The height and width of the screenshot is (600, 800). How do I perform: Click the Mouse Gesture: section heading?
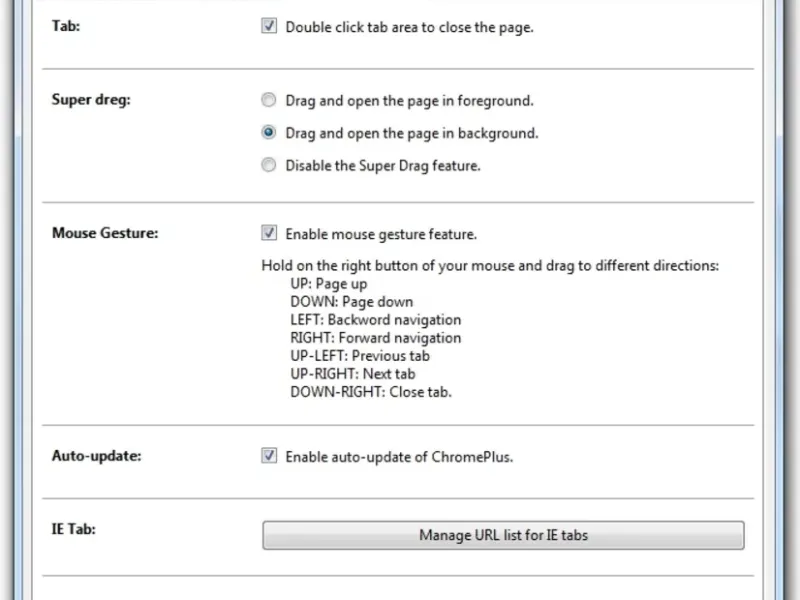105,233
